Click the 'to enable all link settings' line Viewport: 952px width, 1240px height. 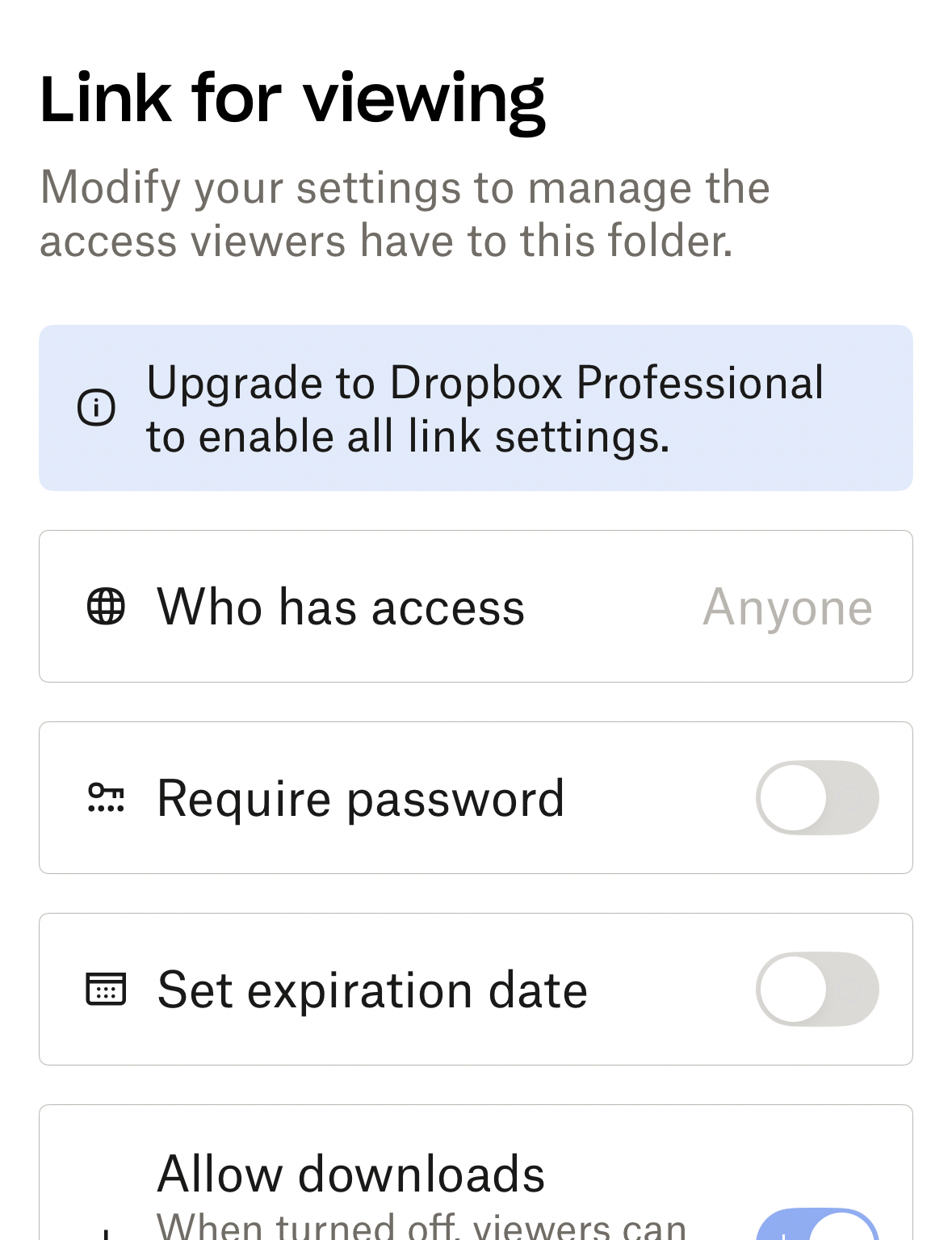coord(408,437)
